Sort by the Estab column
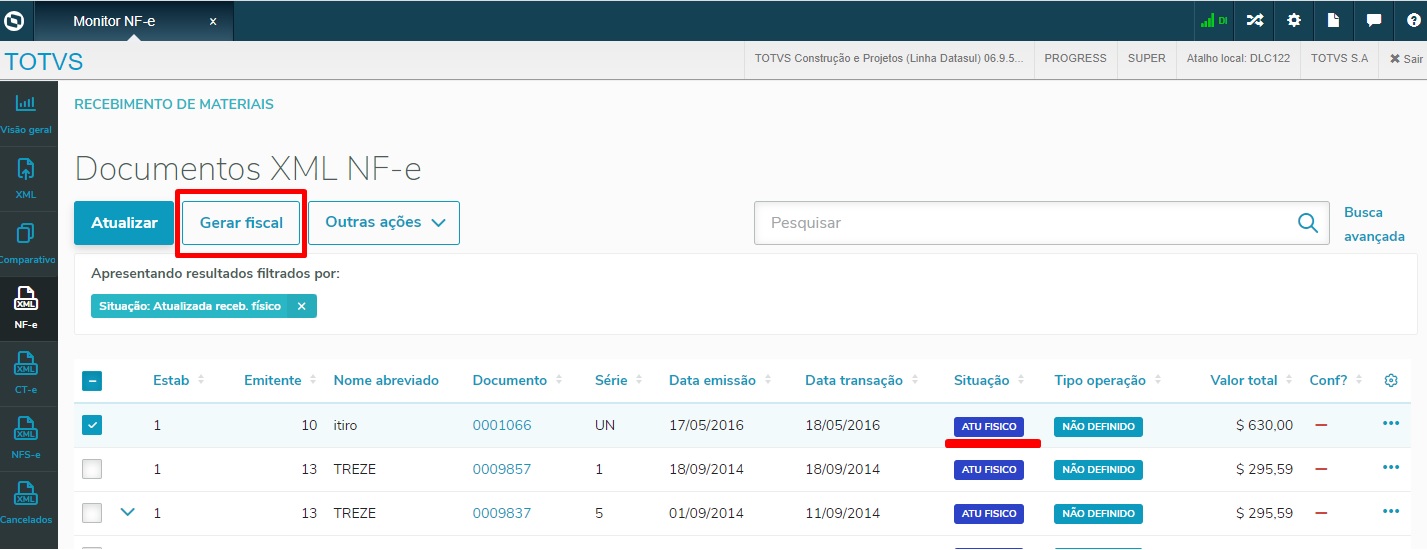1427x550 pixels. 179,380
